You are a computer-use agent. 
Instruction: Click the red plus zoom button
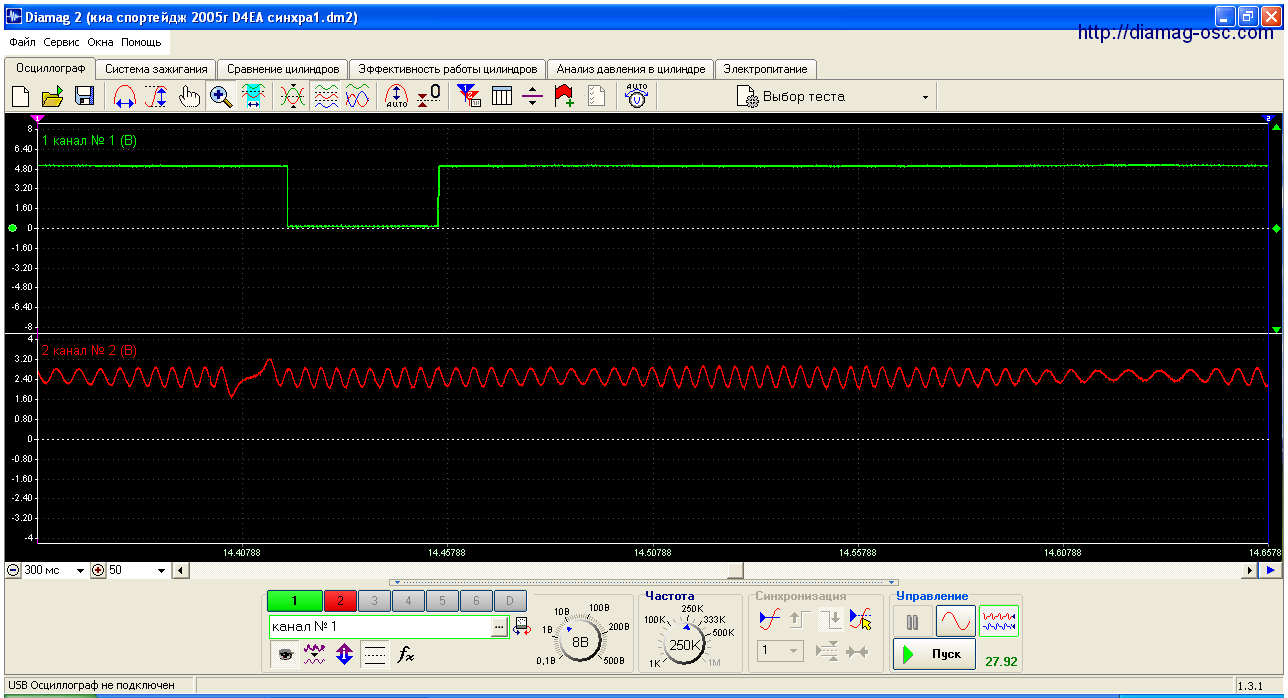pyautogui.click(x=98, y=570)
